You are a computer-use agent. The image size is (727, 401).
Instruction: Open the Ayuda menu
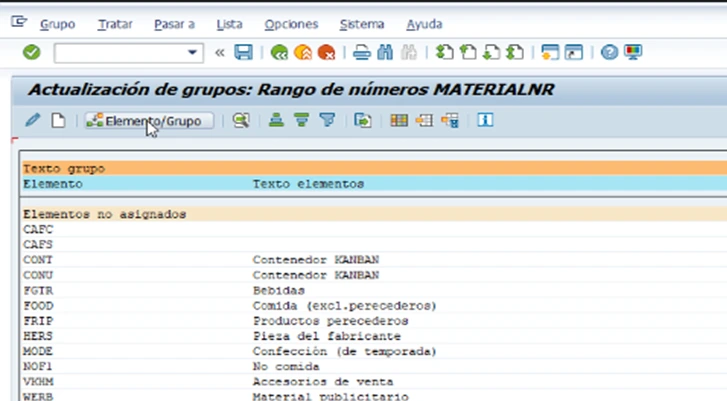[x=424, y=24]
